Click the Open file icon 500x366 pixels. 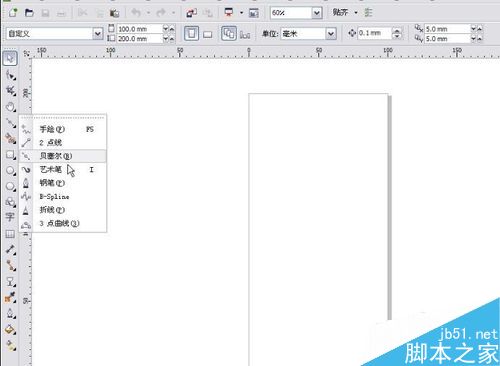click(29, 13)
